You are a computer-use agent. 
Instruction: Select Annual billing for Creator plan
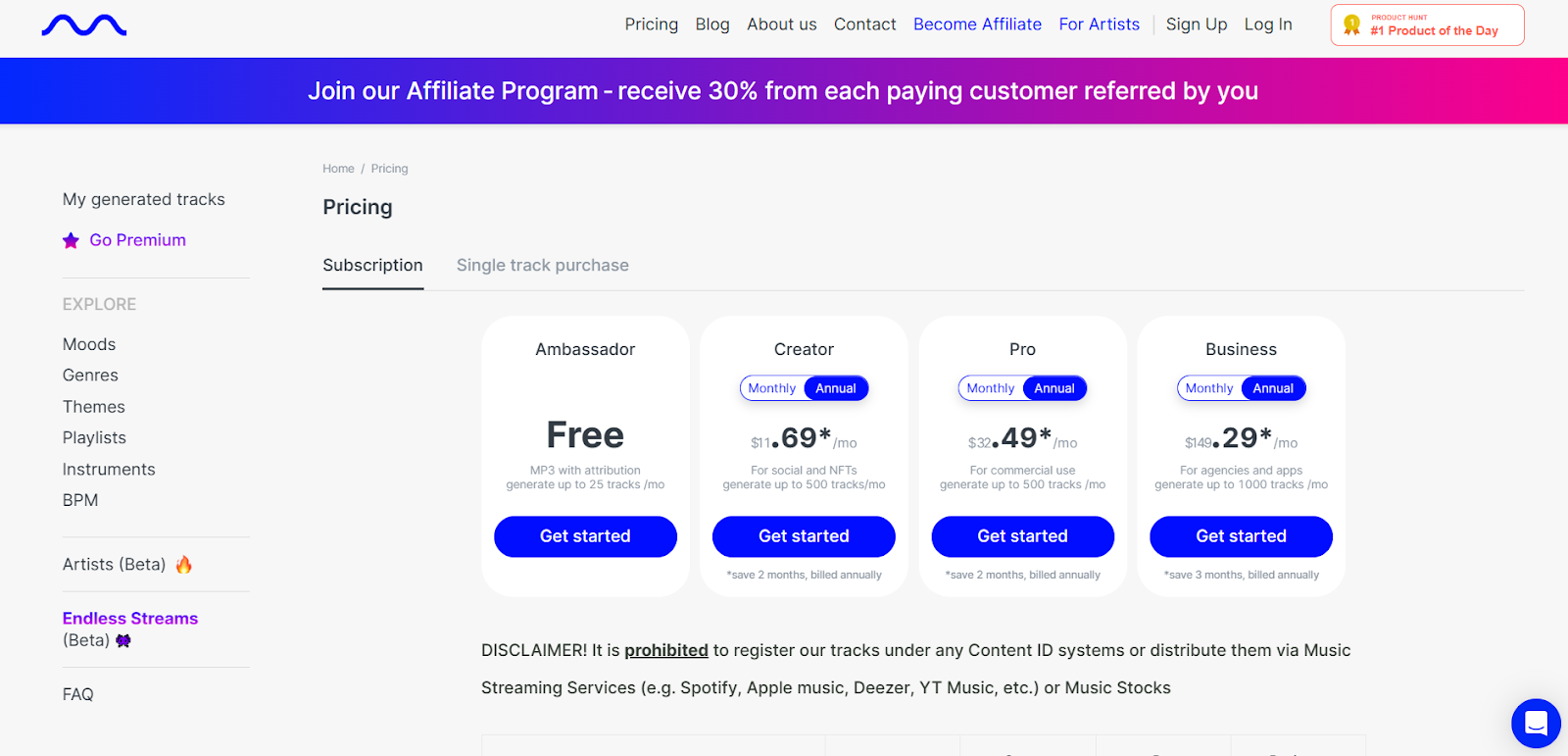point(836,388)
